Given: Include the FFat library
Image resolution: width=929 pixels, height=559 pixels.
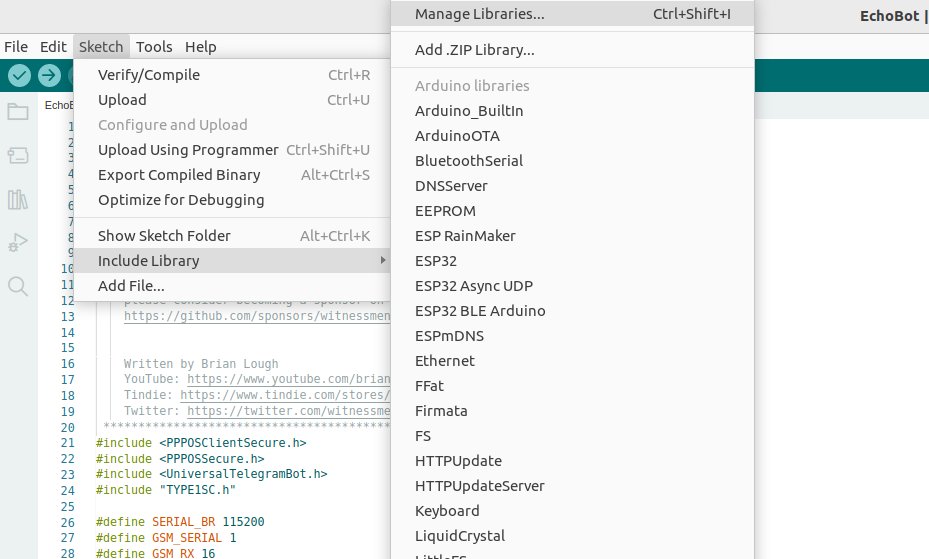Looking at the screenshot, I should click(572, 386).
